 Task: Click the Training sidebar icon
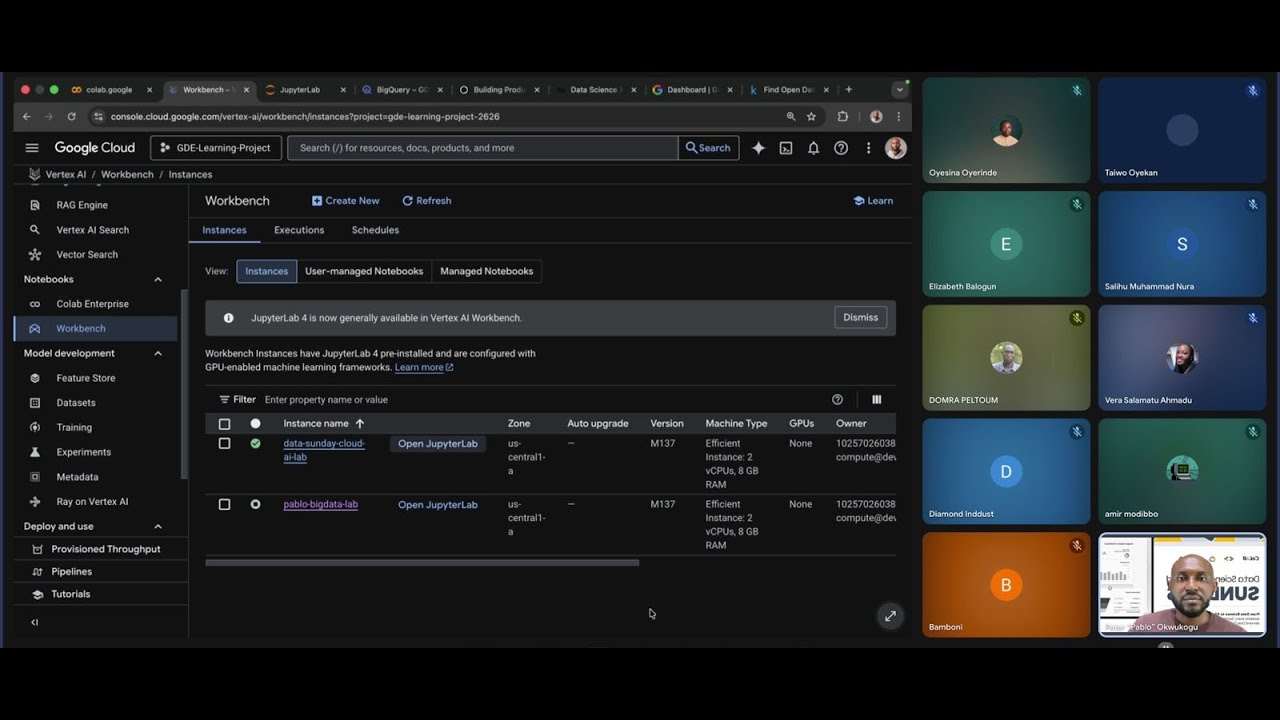point(35,428)
